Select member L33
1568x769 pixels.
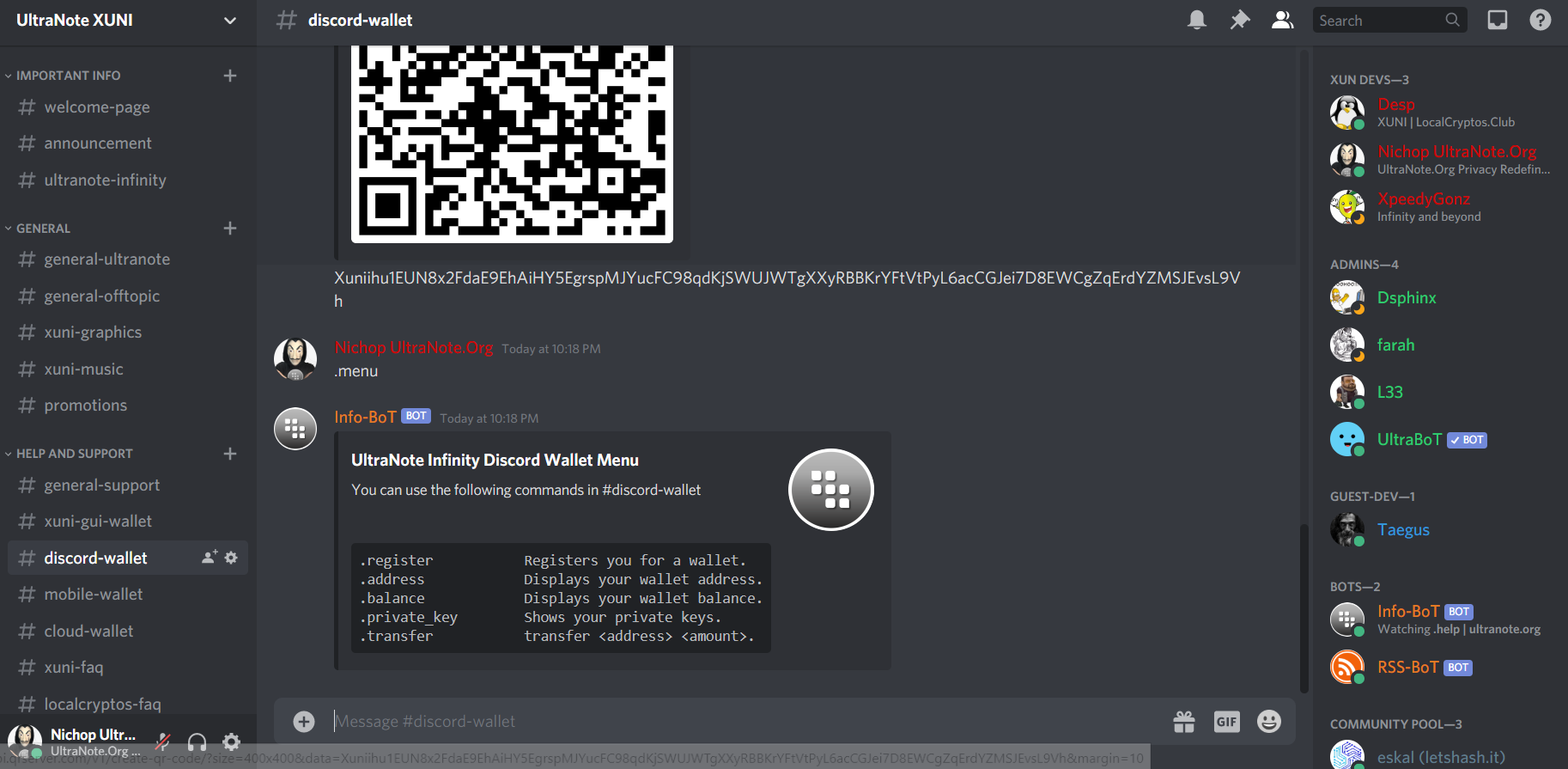(1439, 392)
